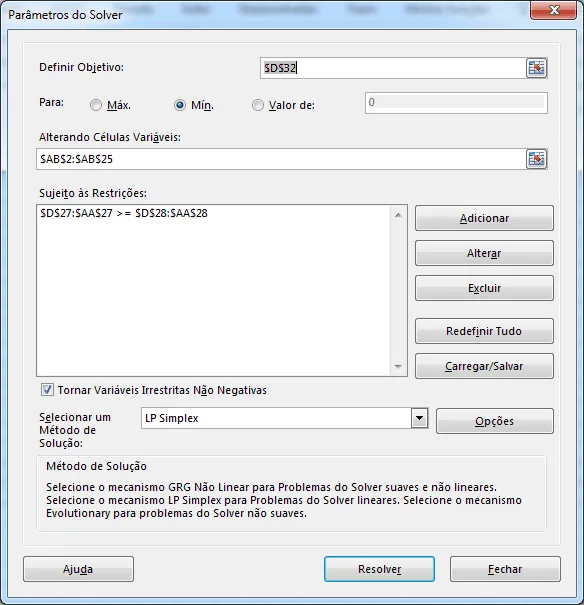Click range selector icon for Células Variáveis

(x=537, y=159)
